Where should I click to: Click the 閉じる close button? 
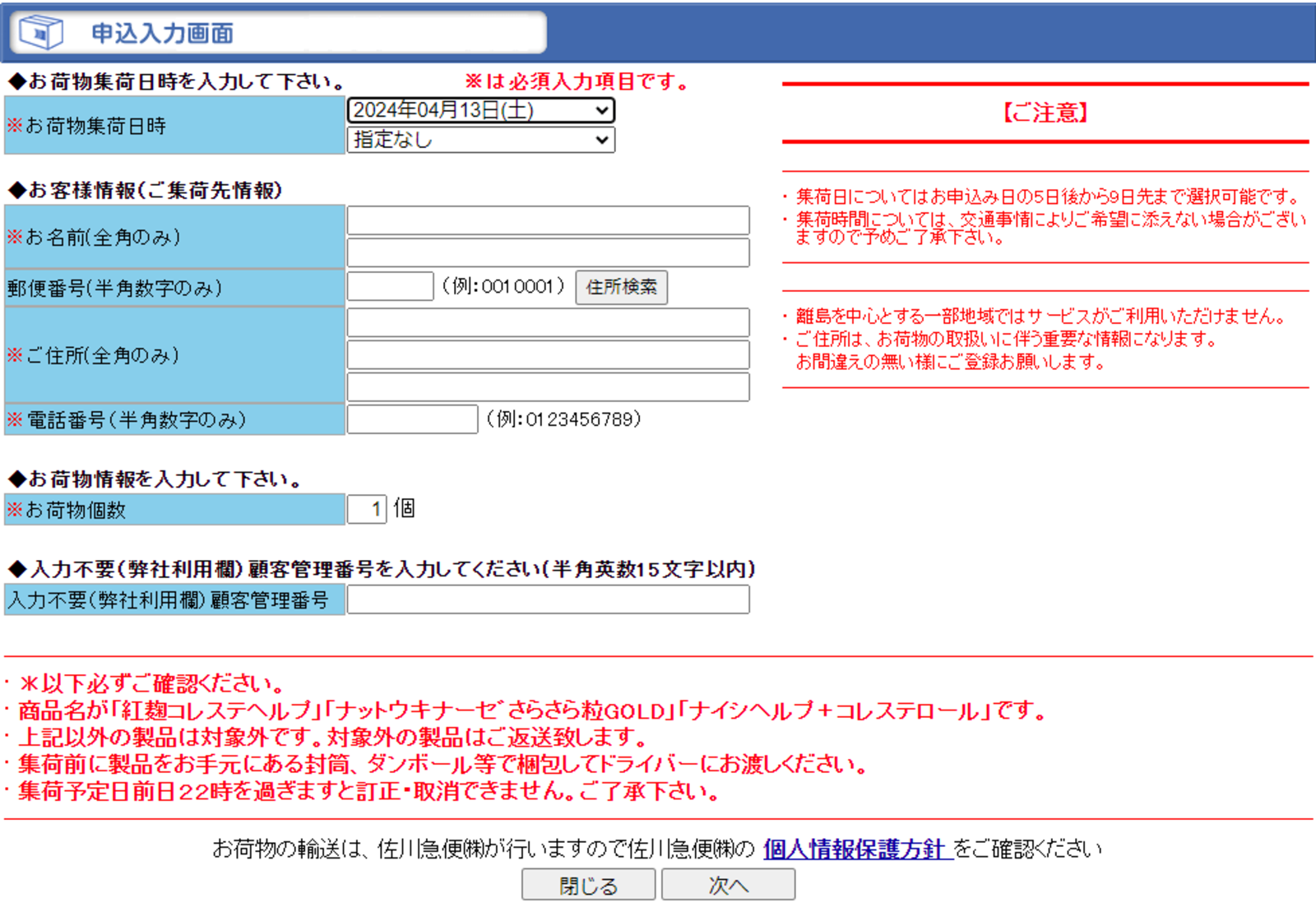pos(589,885)
